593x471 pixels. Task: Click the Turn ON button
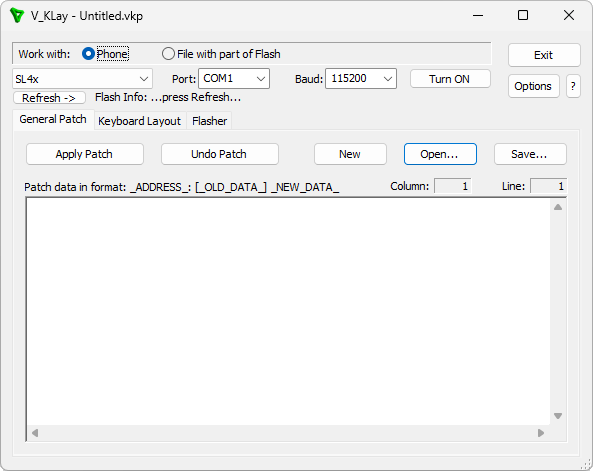[x=450, y=79]
